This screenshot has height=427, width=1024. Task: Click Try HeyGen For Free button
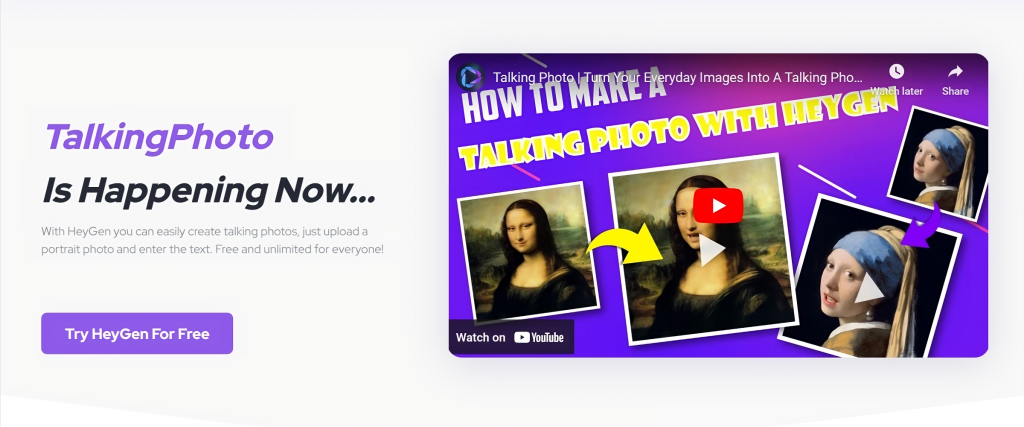[137, 334]
